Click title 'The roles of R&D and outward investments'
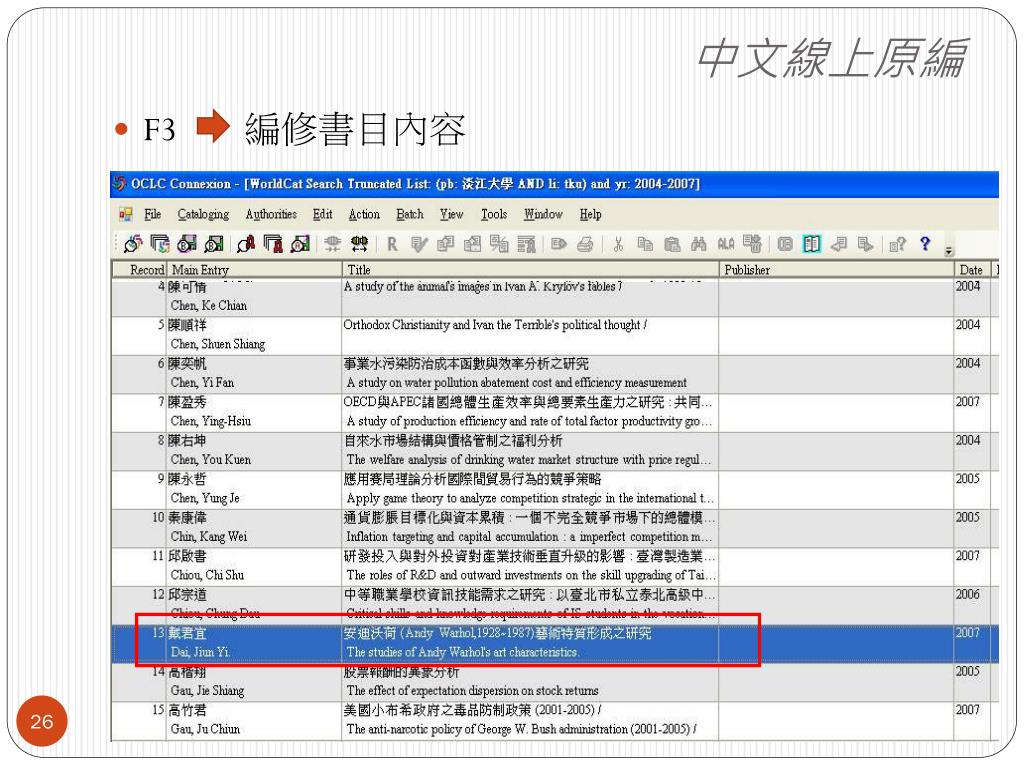The image size is (1024, 768). pyautogui.click(x=531, y=575)
